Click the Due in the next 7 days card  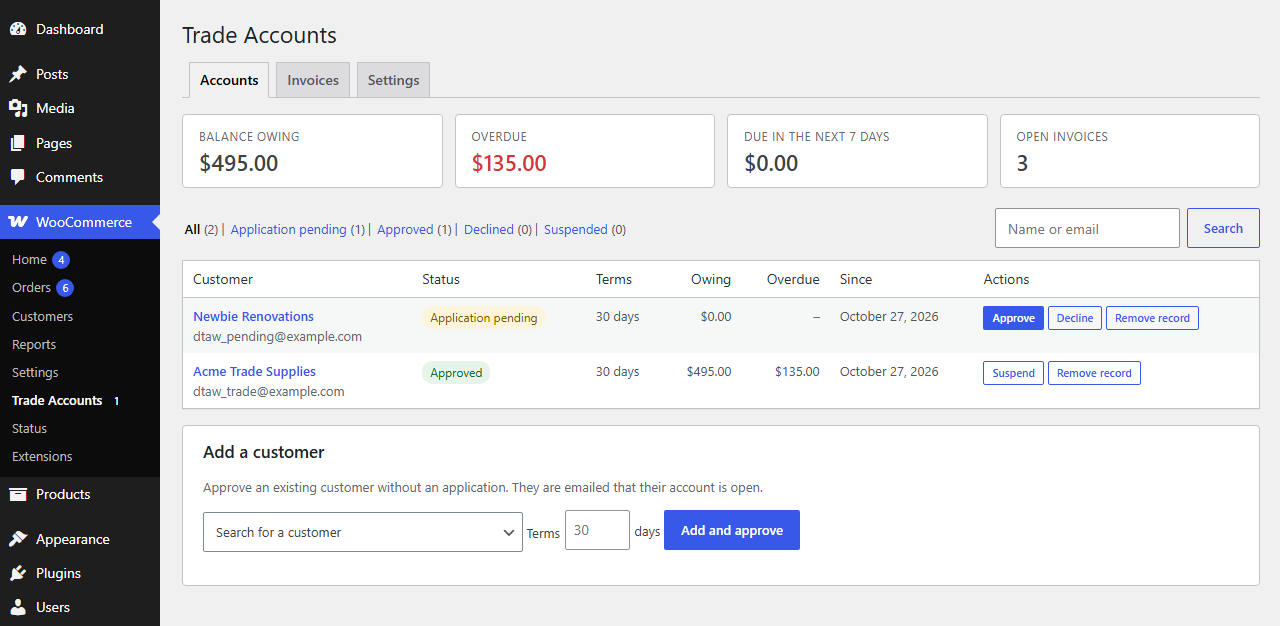pos(857,151)
